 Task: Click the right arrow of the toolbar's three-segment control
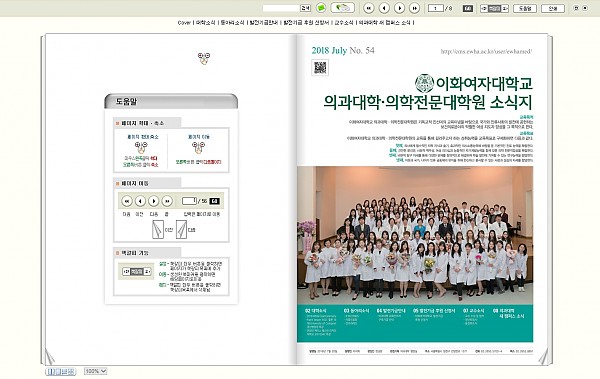coord(505,8)
